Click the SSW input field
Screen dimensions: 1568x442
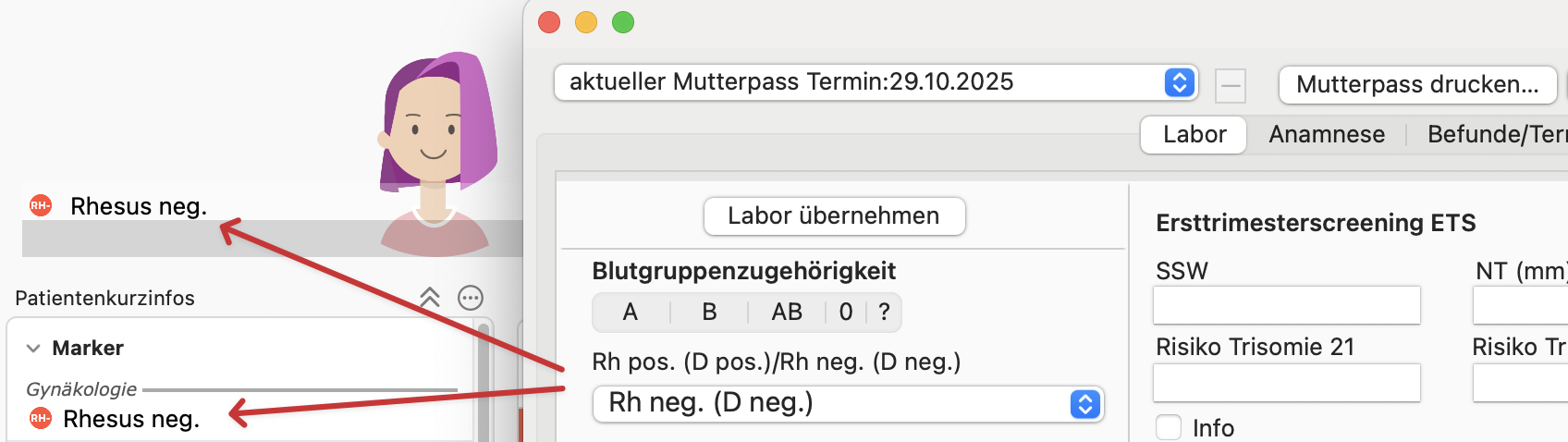pyautogui.click(x=1286, y=305)
